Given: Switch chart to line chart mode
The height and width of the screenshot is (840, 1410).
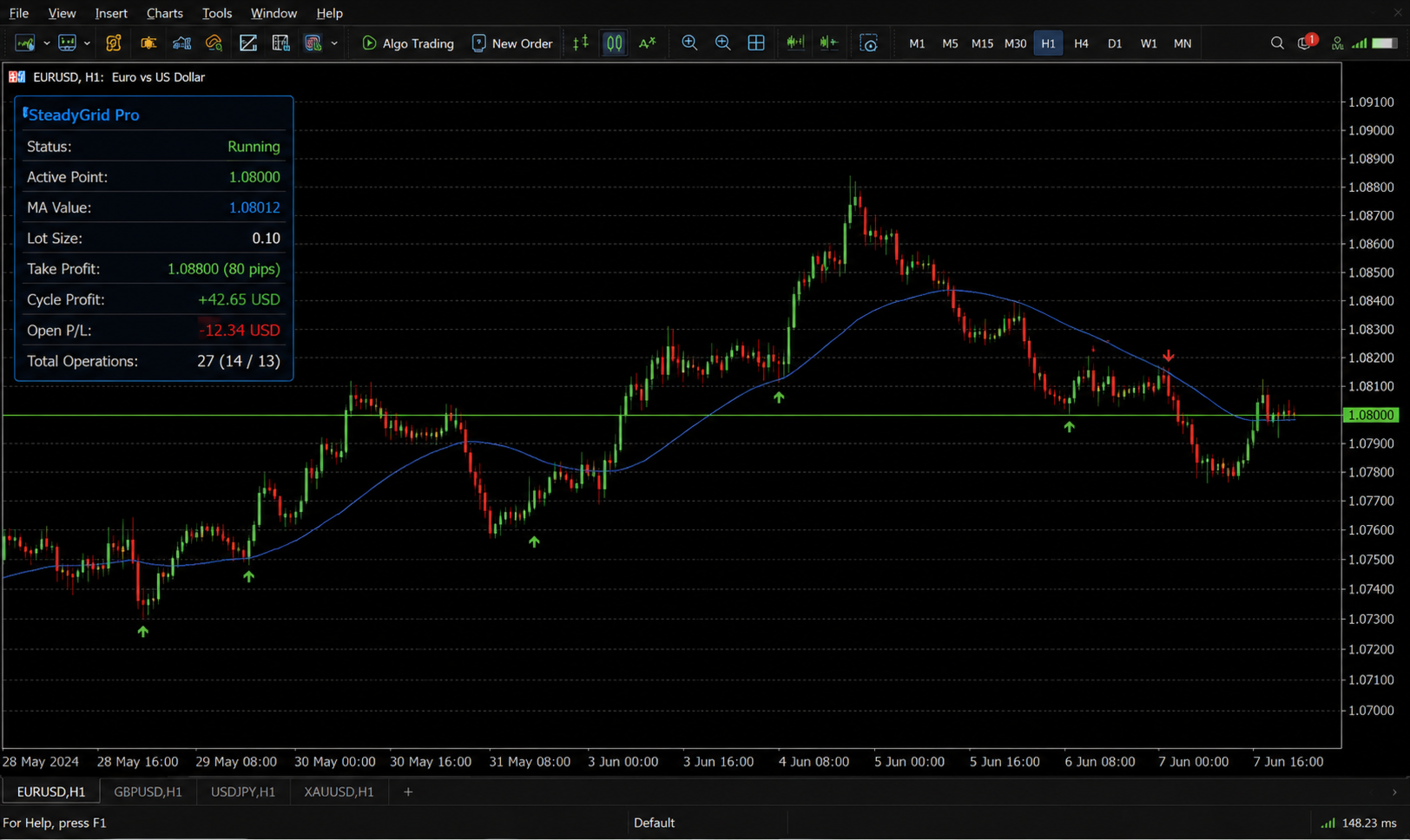Looking at the screenshot, I should (x=648, y=43).
